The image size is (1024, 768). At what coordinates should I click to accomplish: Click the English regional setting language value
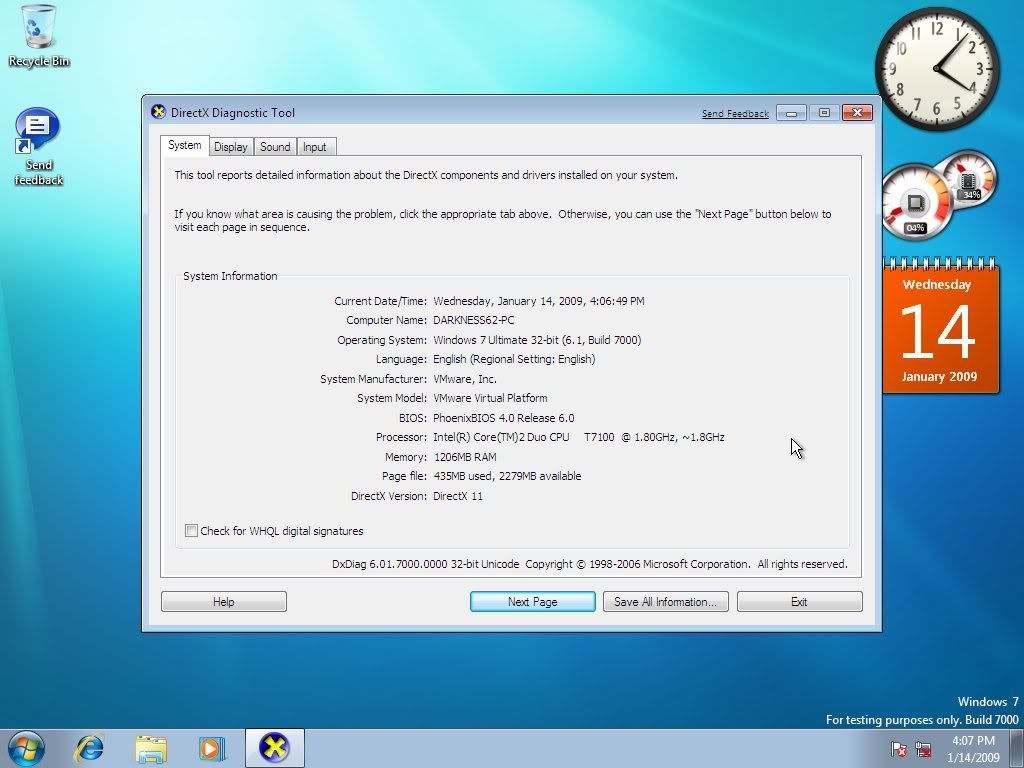514,359
